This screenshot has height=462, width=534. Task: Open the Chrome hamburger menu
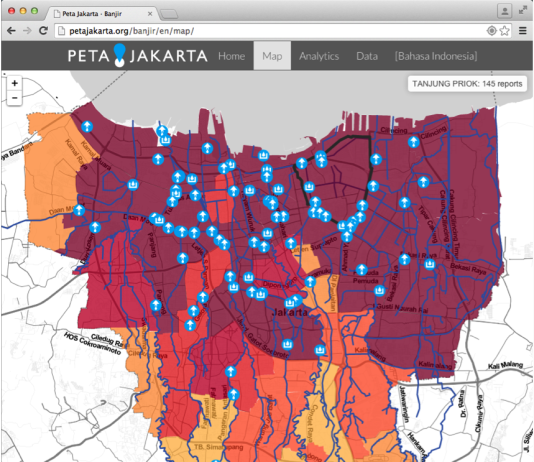pos(523,31)
